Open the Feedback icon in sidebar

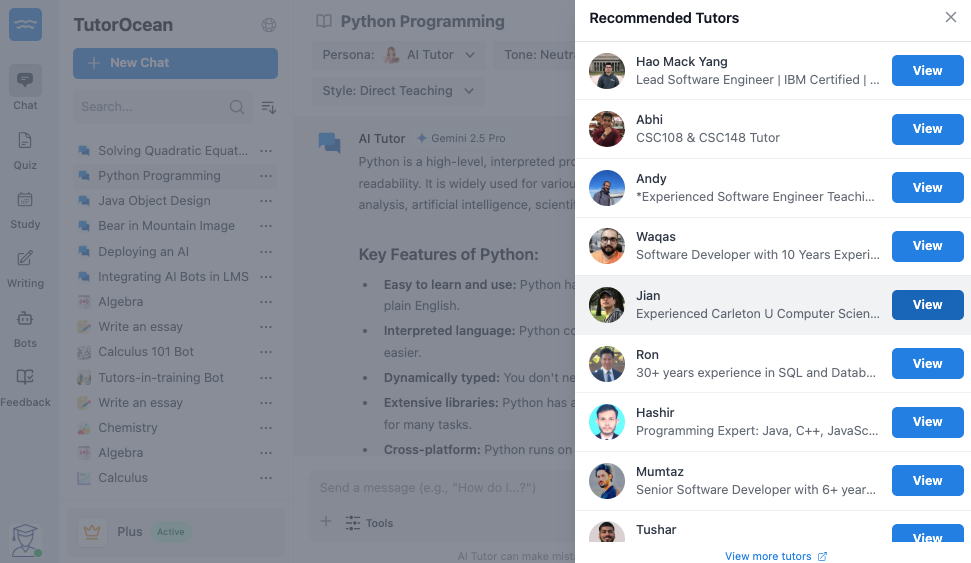pyautogui.click(x=25, y=385)
